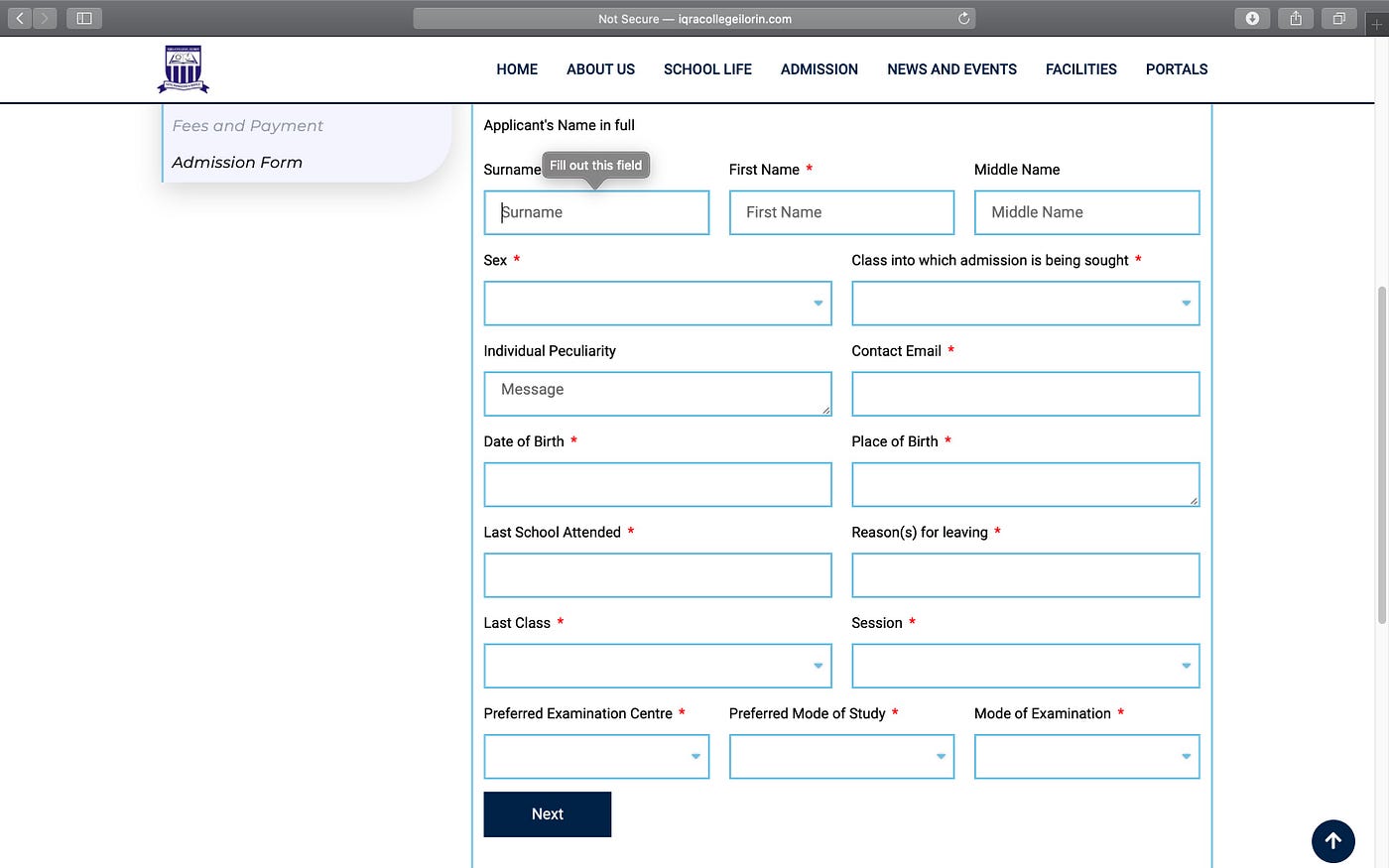Image resolution: width=1389 pixels, height=868 pixels.
Task: Click the 'Contact Email' label
Action: click(896, 351)
